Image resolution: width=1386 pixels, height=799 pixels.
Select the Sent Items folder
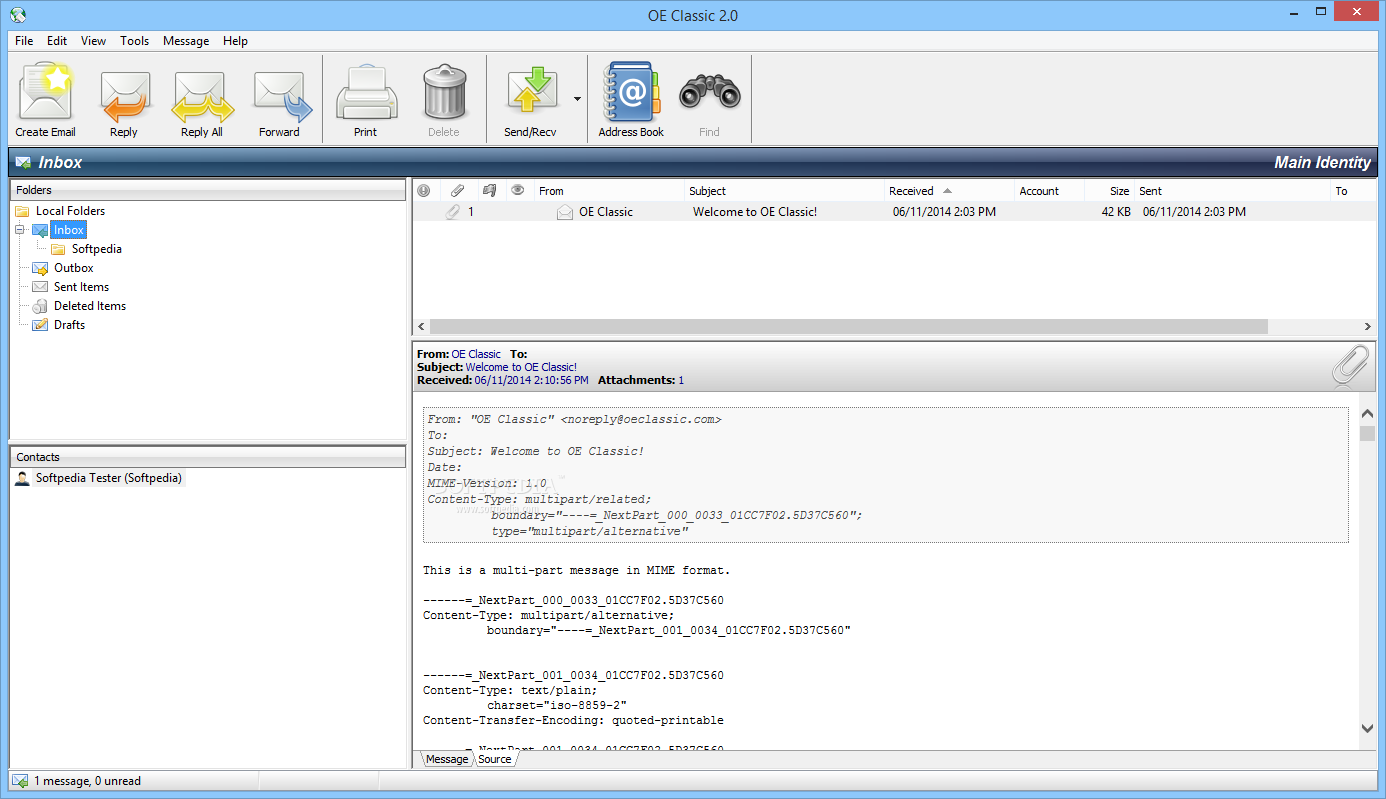pyautogui.click(x=81, y=287)
